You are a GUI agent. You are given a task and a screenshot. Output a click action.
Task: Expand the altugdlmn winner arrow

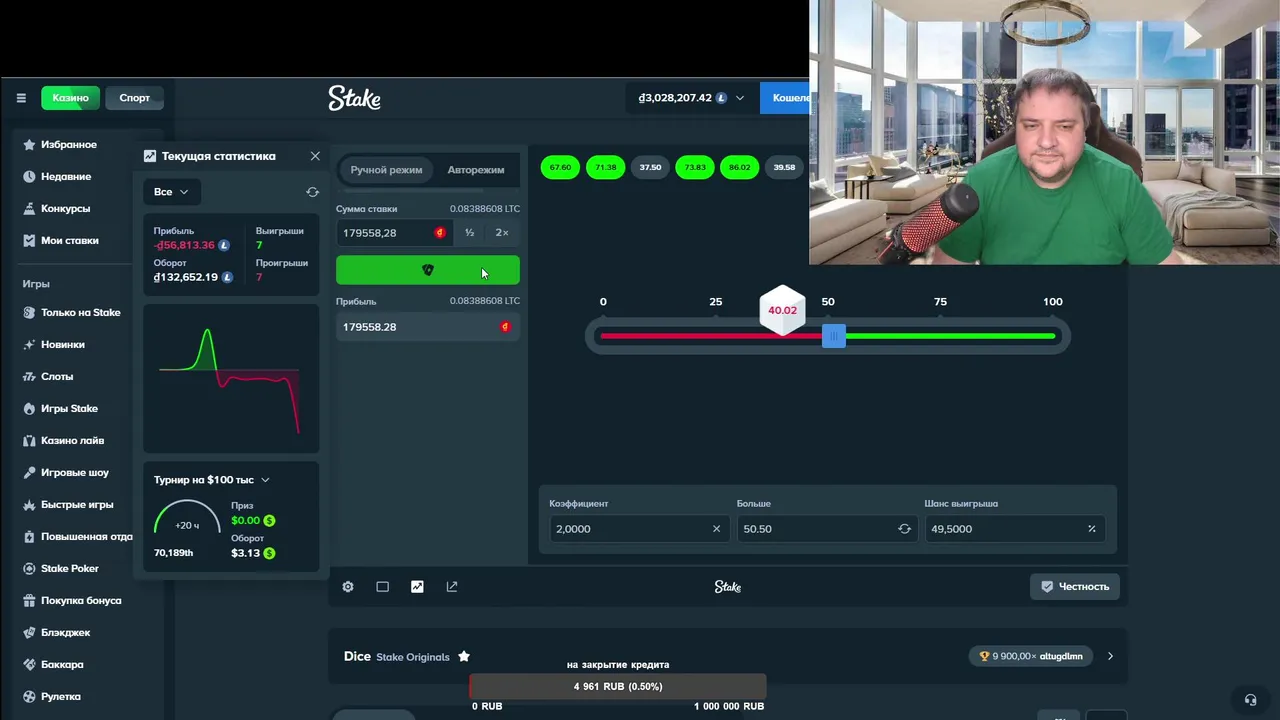[x=1110, y=657]
